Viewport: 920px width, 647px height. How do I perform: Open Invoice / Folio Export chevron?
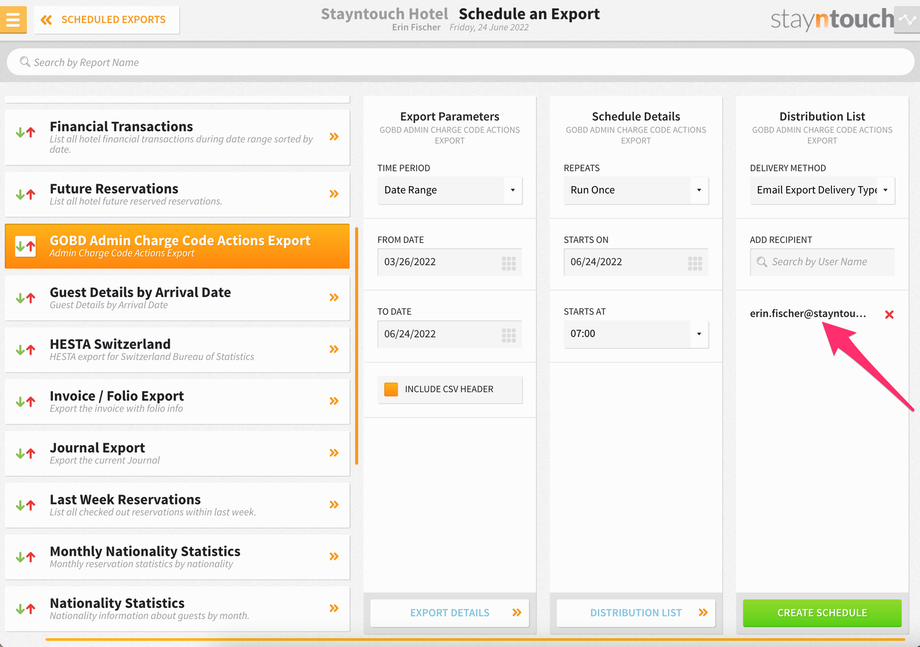[x=334, y=401]
